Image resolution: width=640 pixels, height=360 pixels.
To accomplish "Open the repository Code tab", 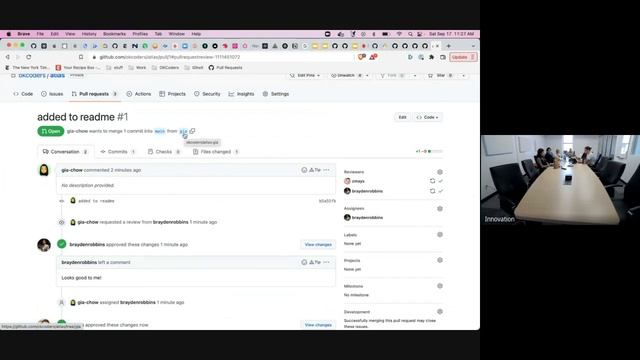I will [23, 94].
